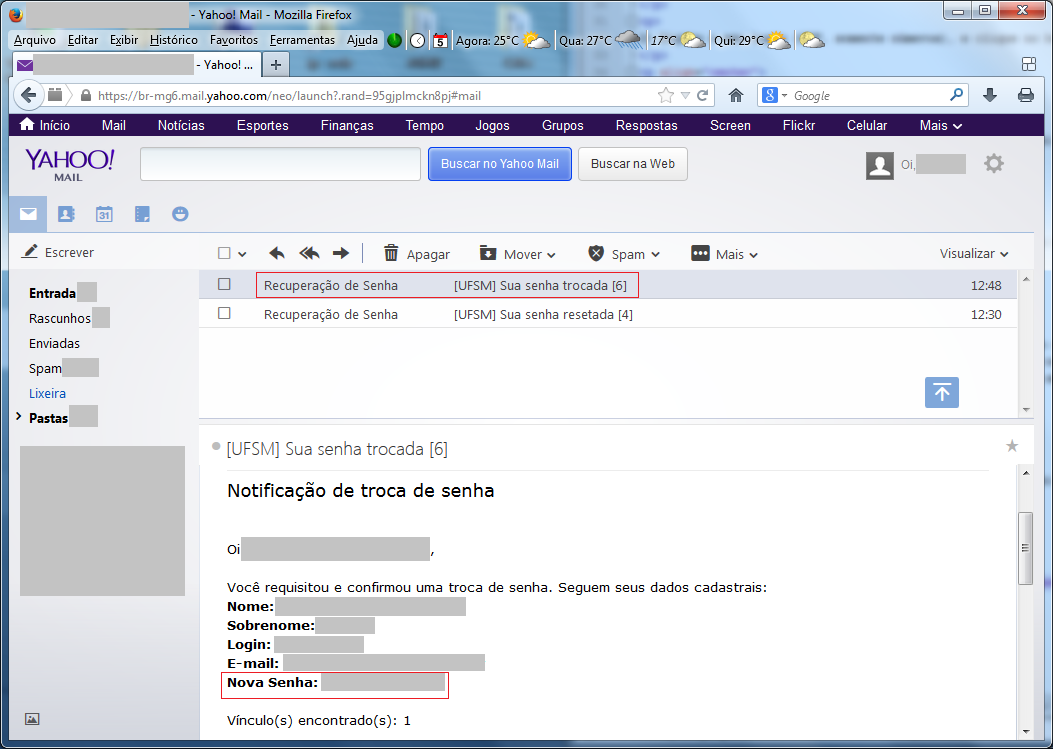Open the Entrada inbox folder

[x=52, y=293]
